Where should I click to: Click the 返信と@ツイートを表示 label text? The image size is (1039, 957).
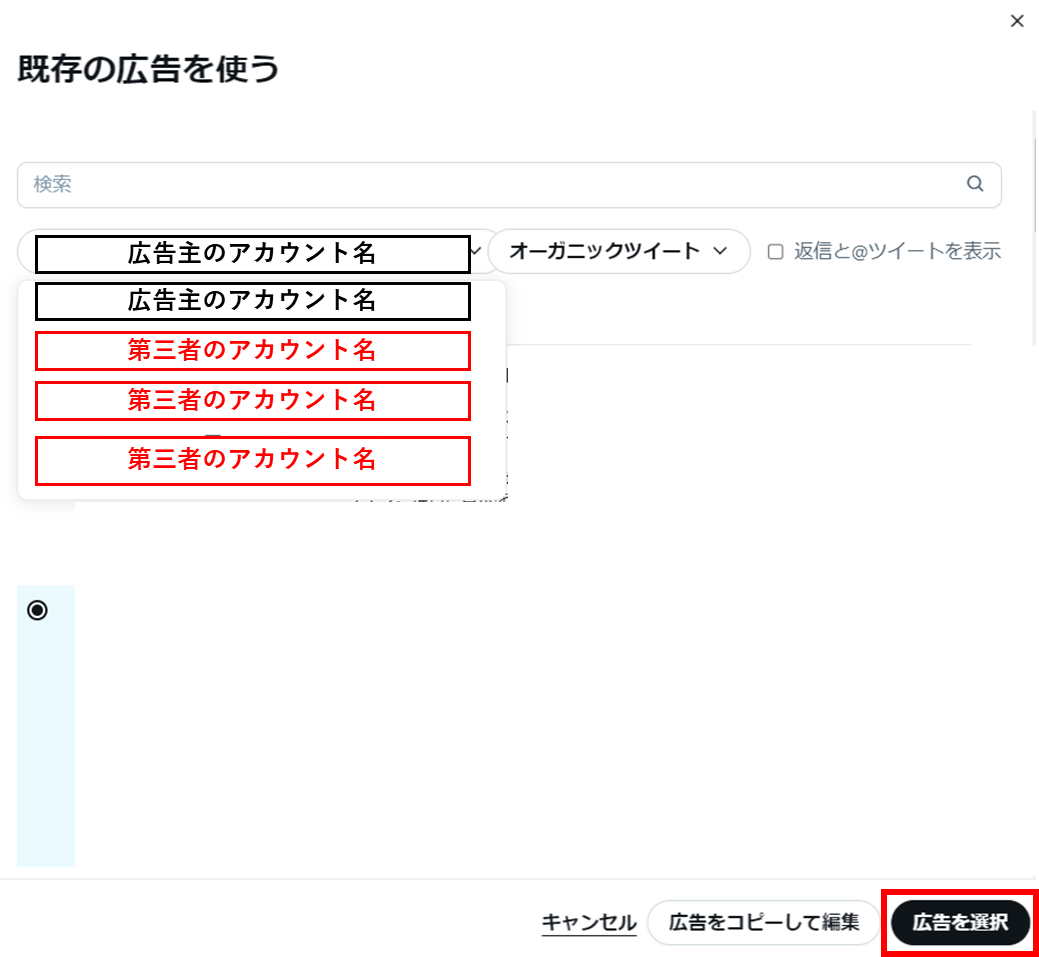point(897,252)
